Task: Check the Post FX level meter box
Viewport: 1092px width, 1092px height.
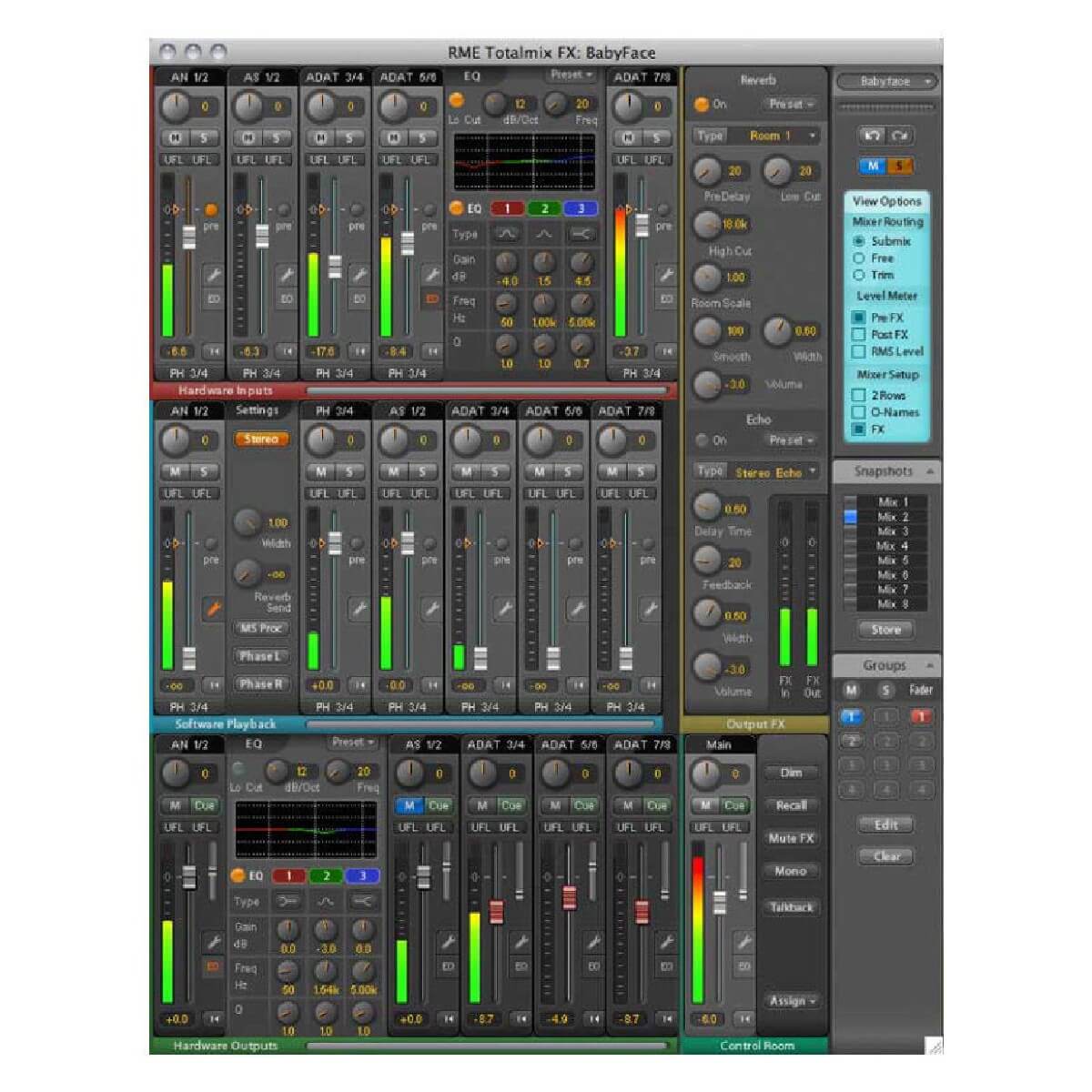Action: click(x=858, y=334)
